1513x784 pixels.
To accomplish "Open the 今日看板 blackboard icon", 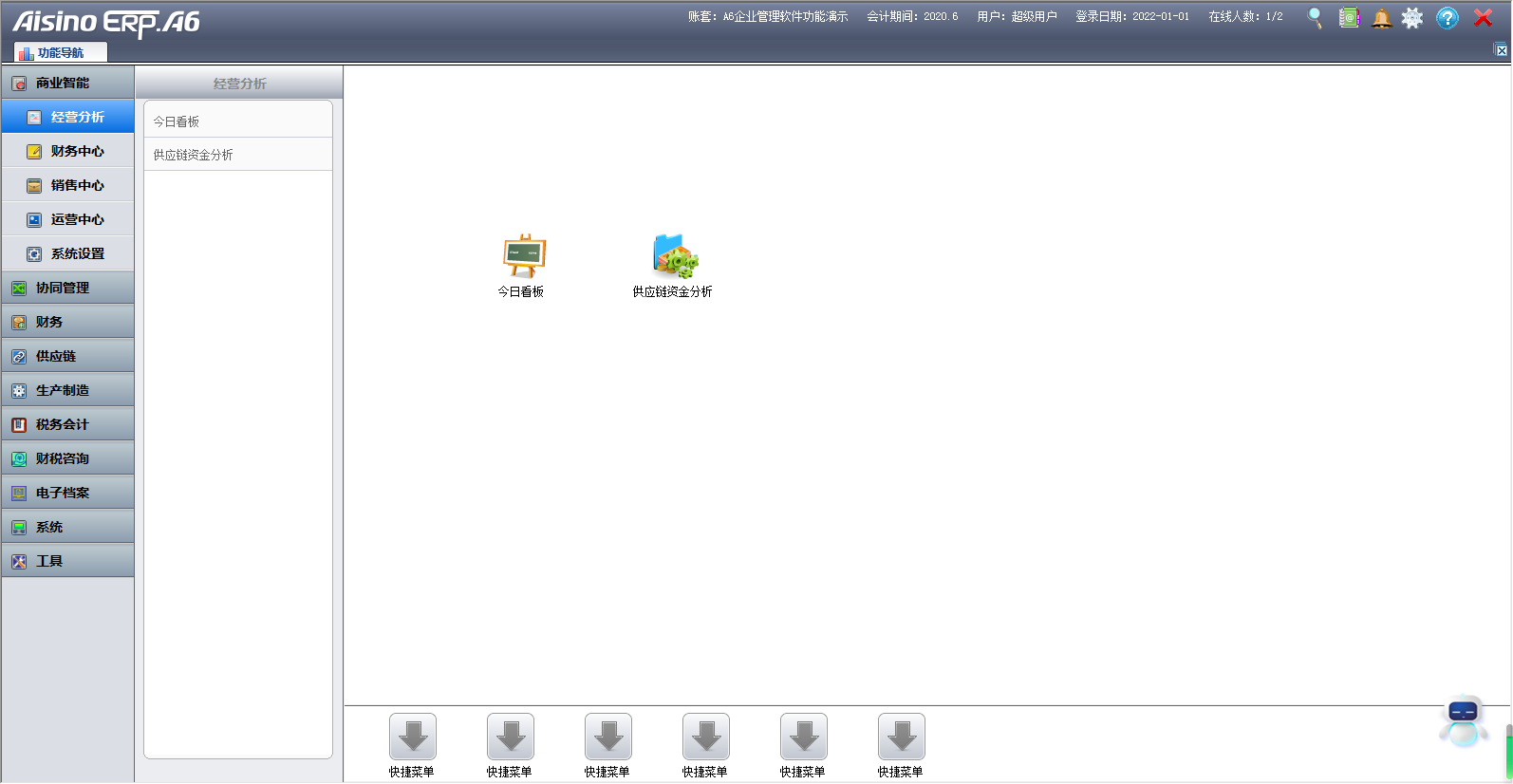I will coord(523,256).
